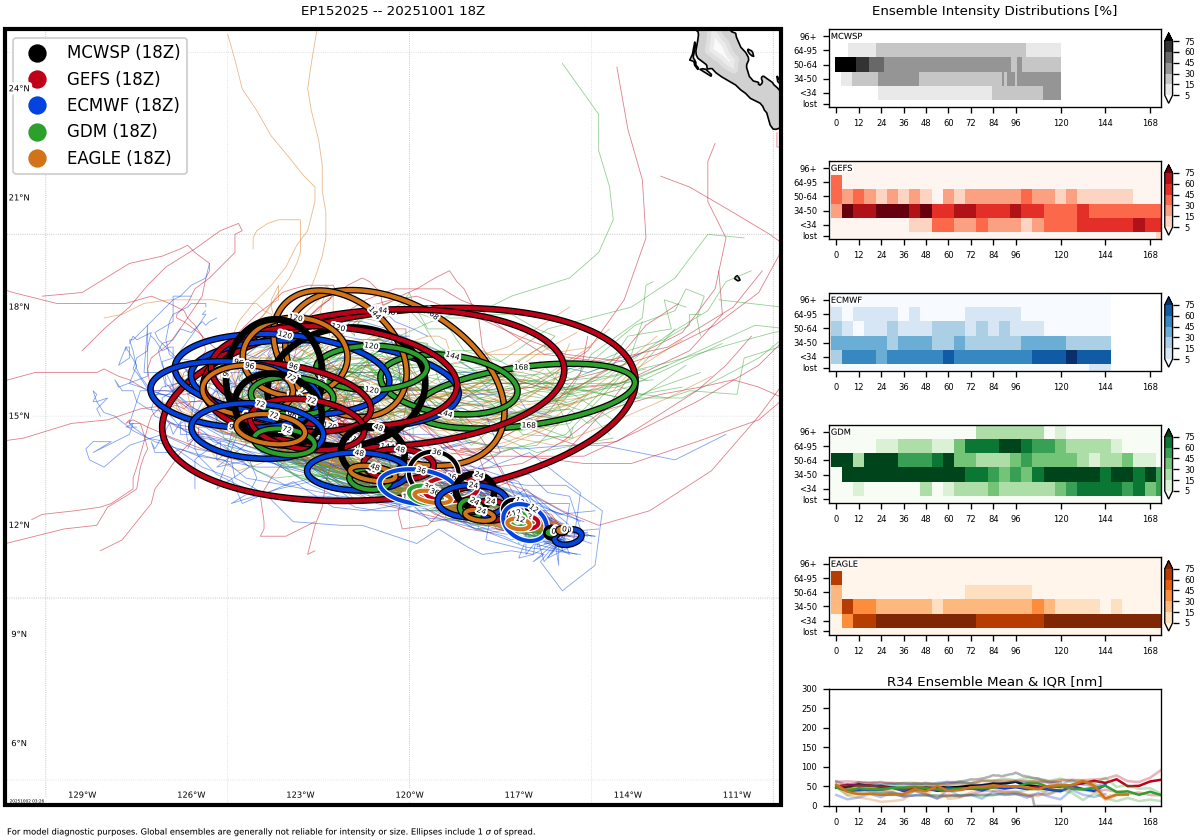Image resolution: width=1200 pixels, height=840 pixels.
Task: Click the 300 tick on R34 y-axis
Action: (x=809, y=689)
